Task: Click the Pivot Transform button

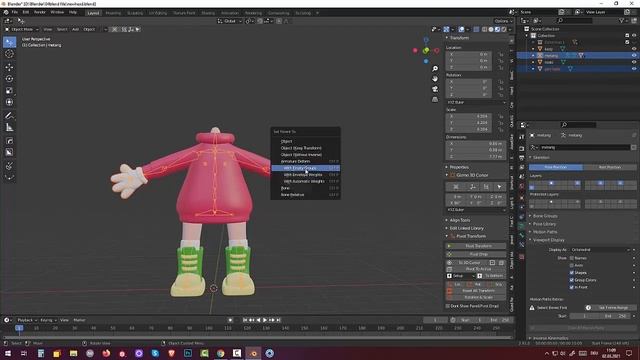Action: click(x=476, y=246)
